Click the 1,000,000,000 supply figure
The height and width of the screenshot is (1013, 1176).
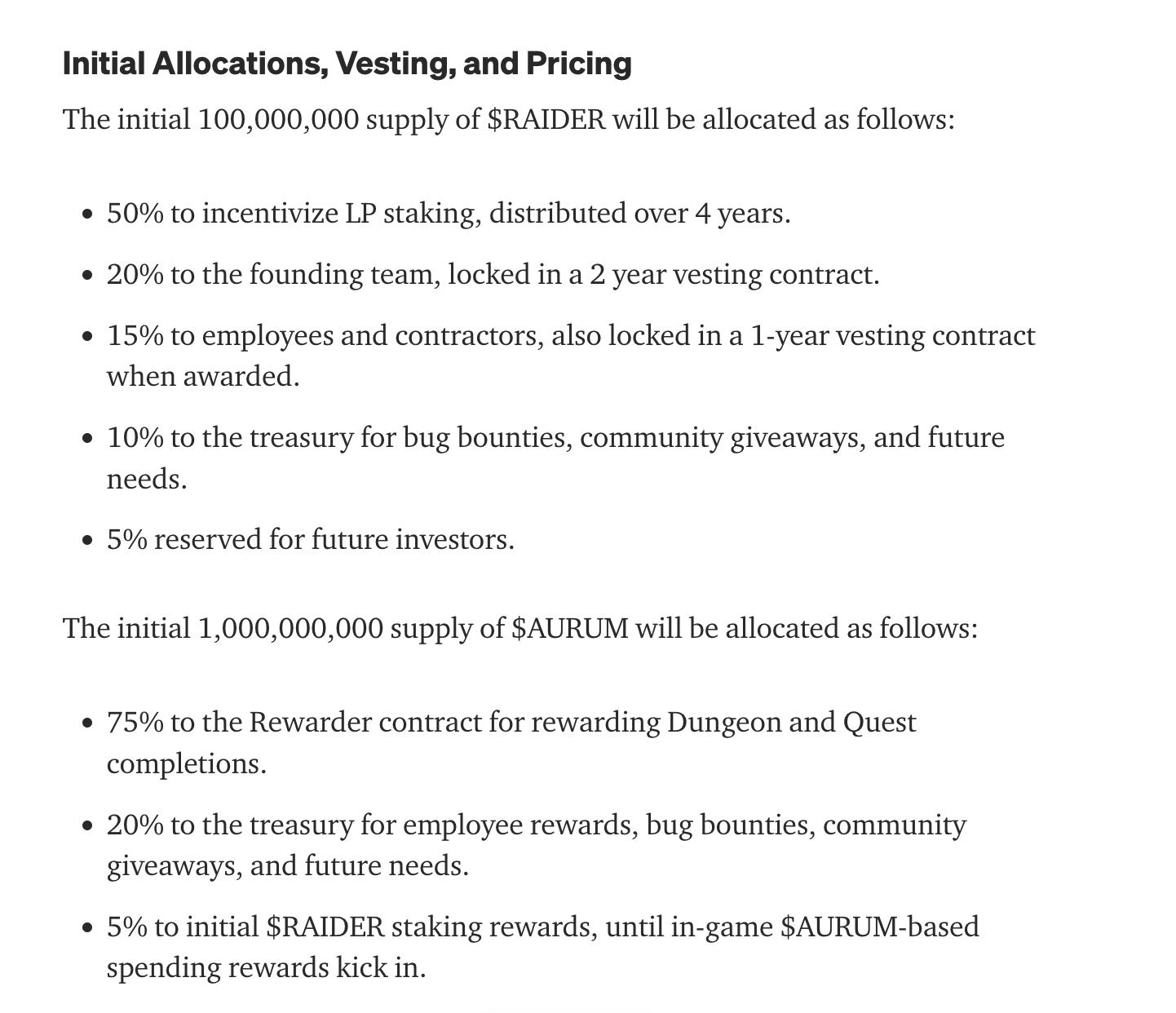[290, 629]
